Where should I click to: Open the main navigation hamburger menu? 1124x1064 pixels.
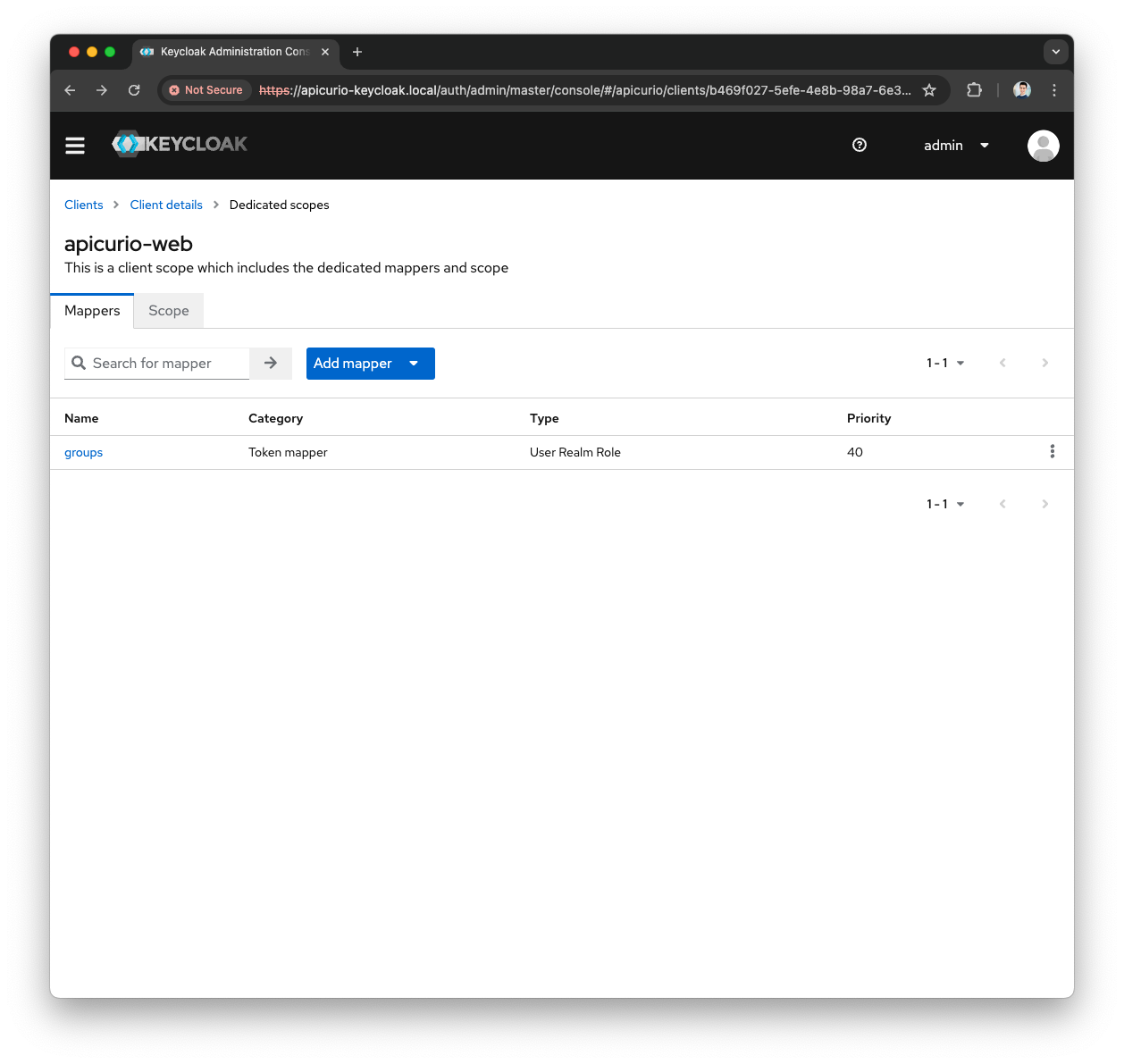point(75,145)
